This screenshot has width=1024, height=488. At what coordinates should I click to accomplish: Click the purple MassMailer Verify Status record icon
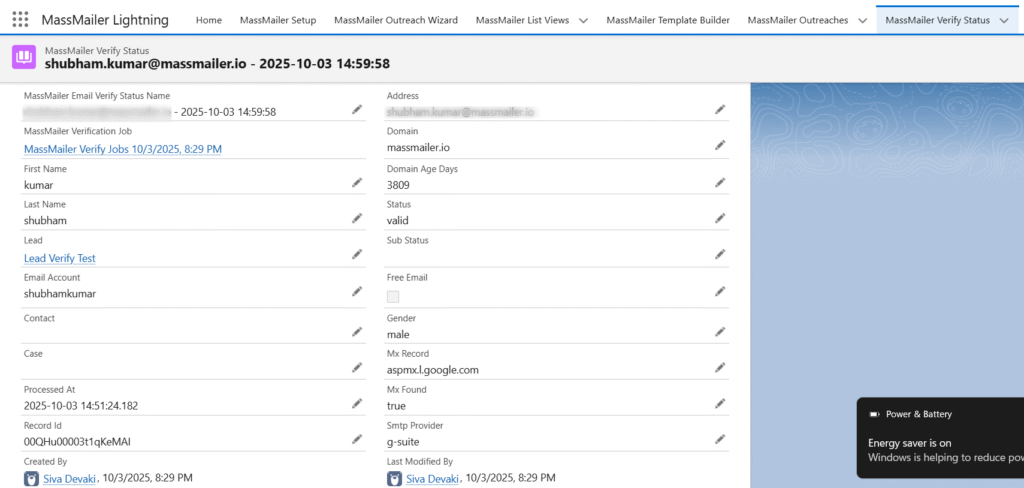24,57
